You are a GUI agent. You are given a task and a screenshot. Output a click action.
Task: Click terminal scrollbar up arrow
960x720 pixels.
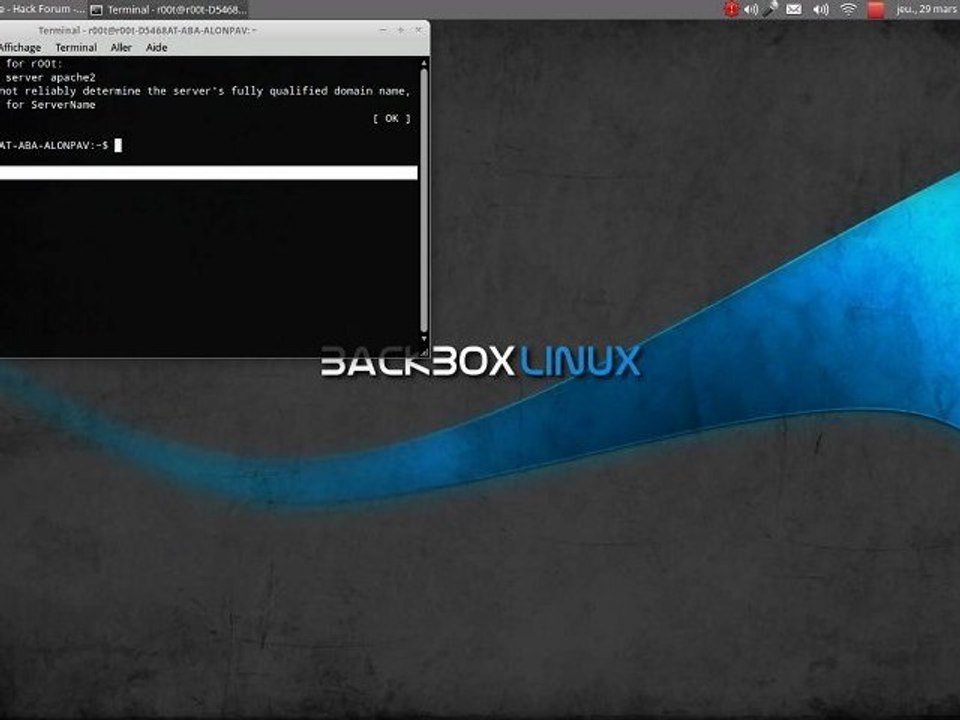pos(424,63)
